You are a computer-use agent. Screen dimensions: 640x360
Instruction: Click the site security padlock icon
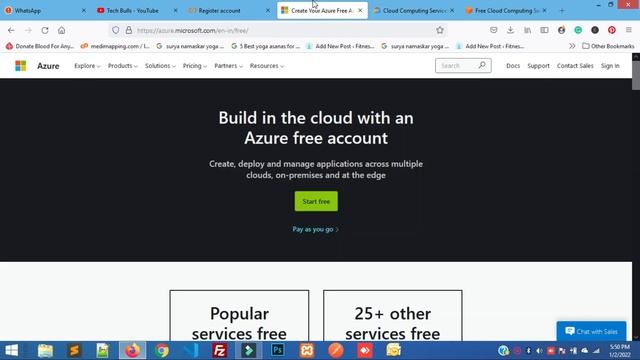[x=129, y=30]
